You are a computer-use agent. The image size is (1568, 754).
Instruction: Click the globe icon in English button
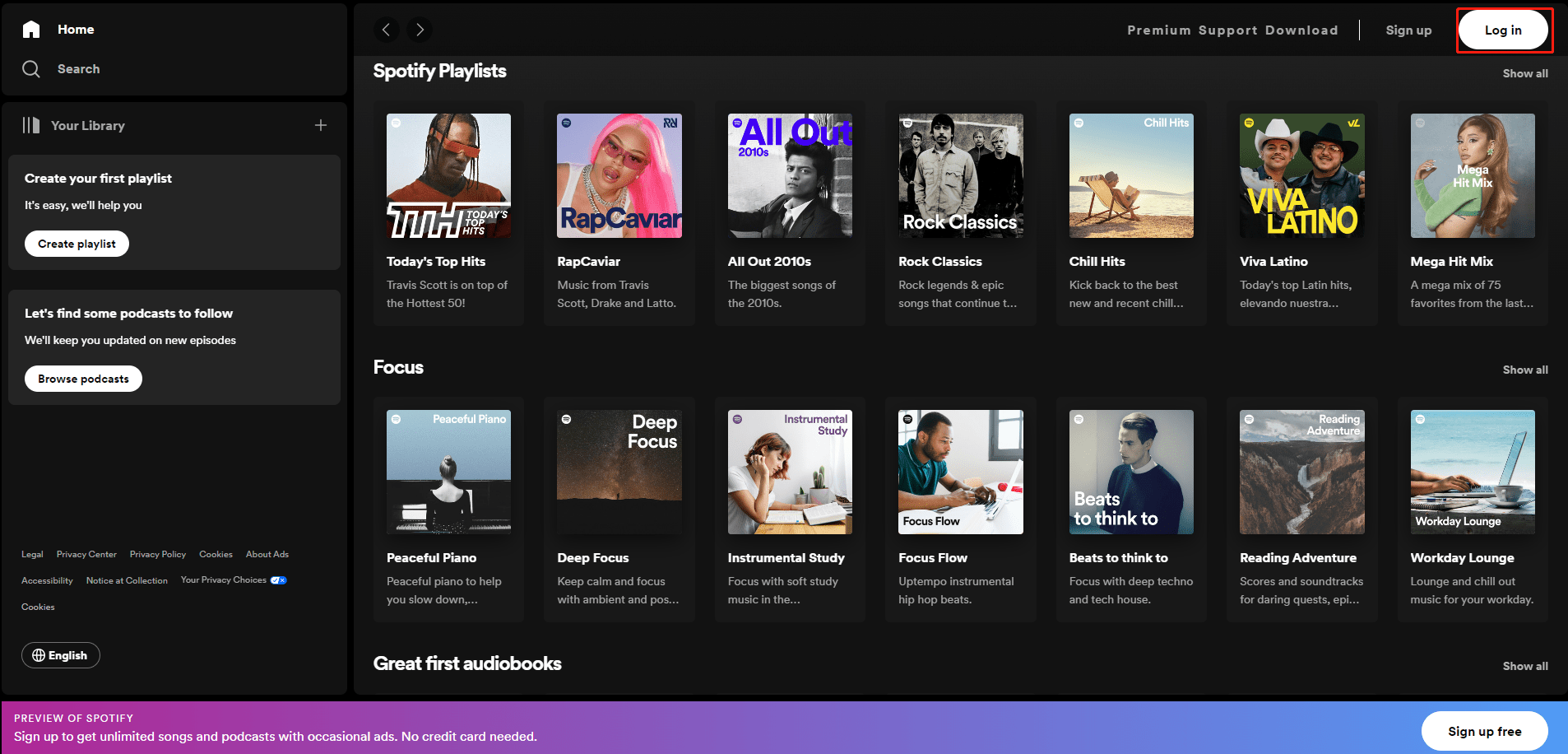click(39, 655)
